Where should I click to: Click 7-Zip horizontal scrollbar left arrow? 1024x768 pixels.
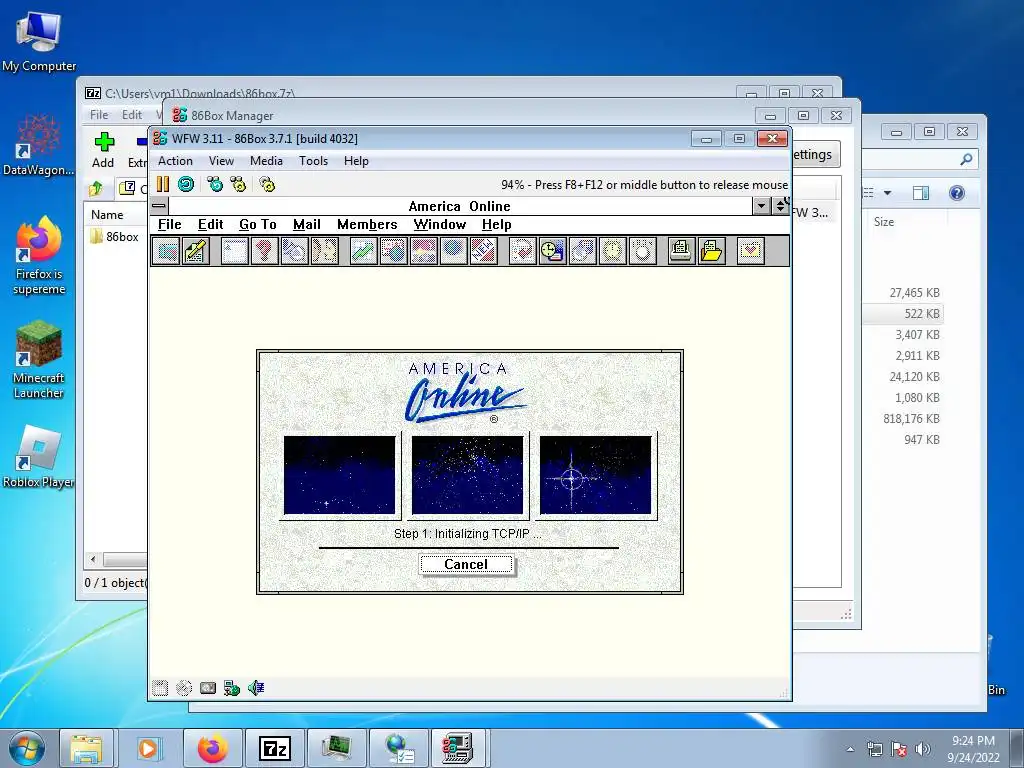(x=93, y=560)
